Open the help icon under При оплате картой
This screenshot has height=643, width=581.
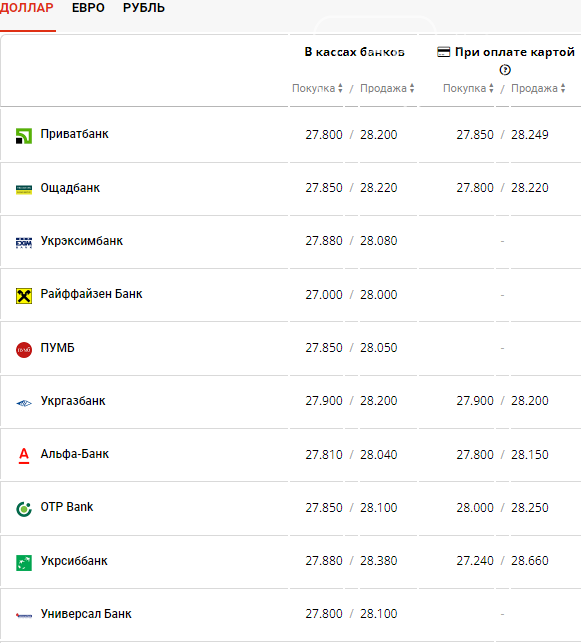pyautogui.click(x=505, y=70)
